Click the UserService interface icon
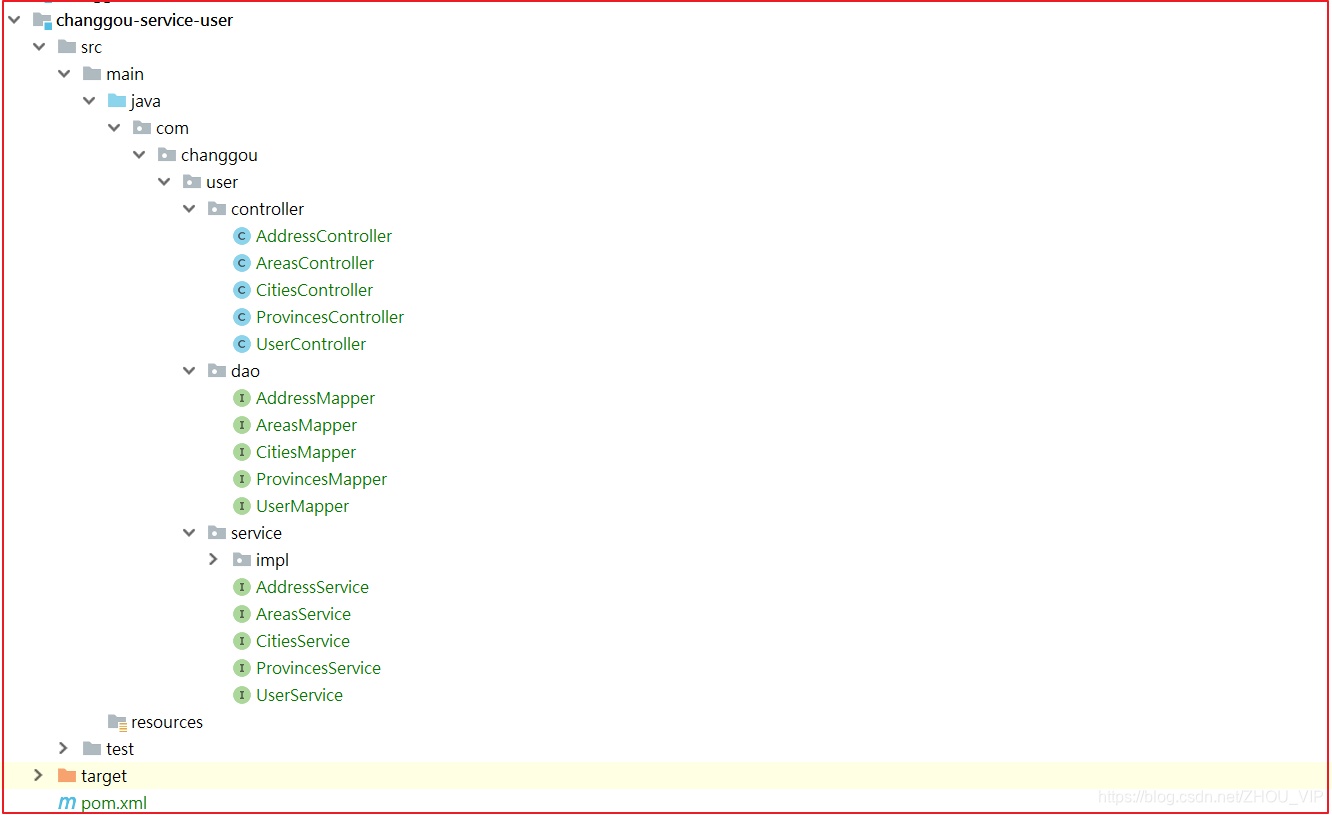 241,695
